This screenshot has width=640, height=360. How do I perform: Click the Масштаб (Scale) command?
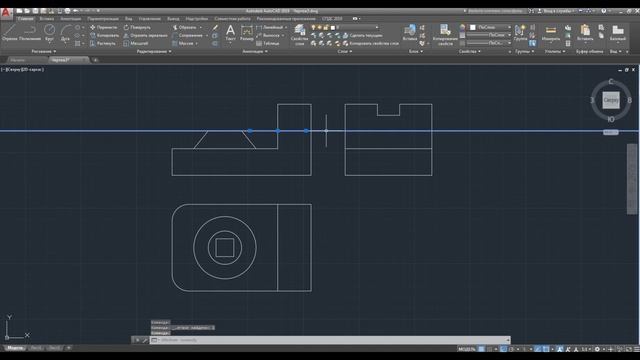coord(136,43)
